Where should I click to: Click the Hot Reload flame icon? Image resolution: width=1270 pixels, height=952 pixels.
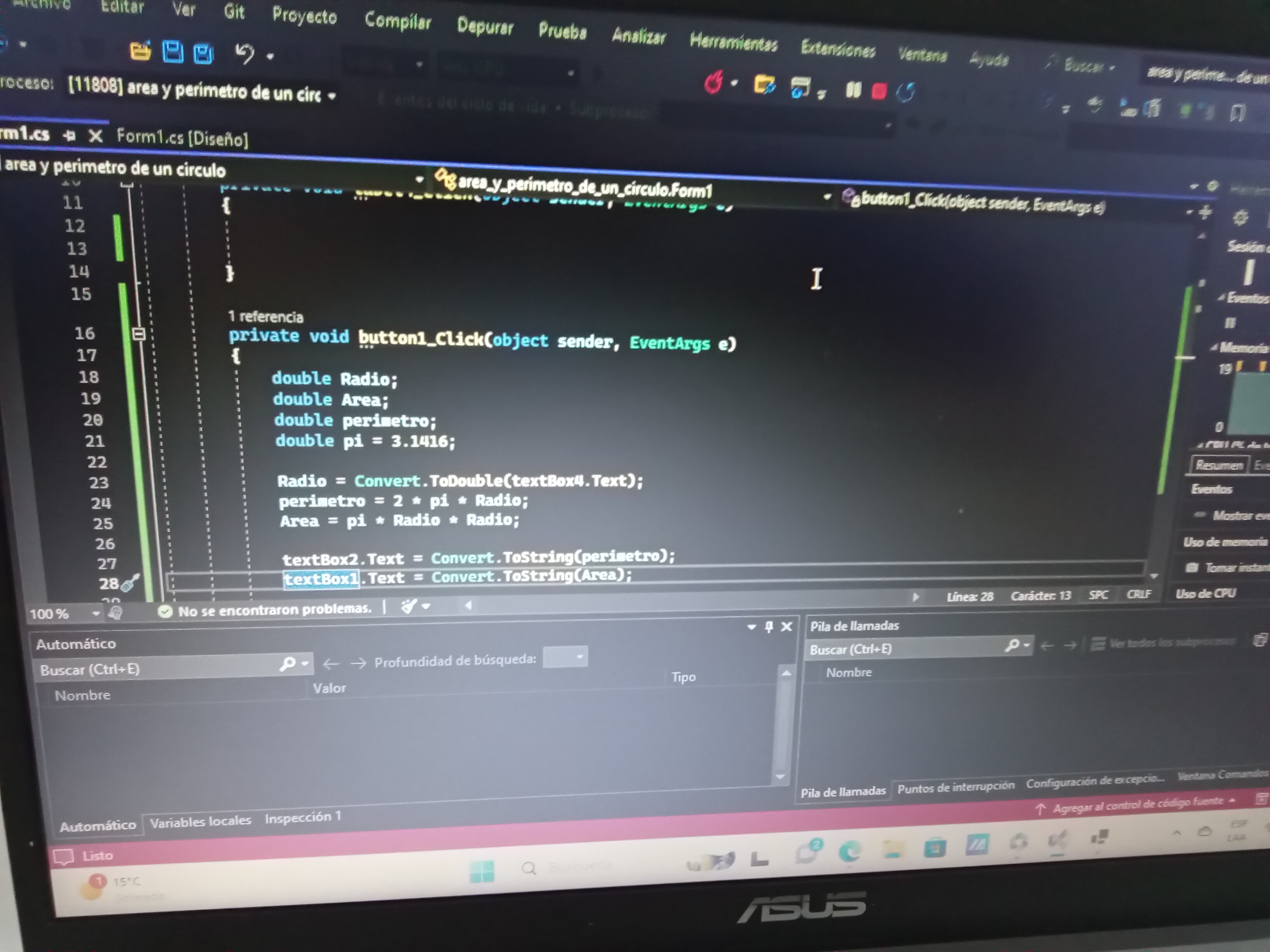(714, 83)
